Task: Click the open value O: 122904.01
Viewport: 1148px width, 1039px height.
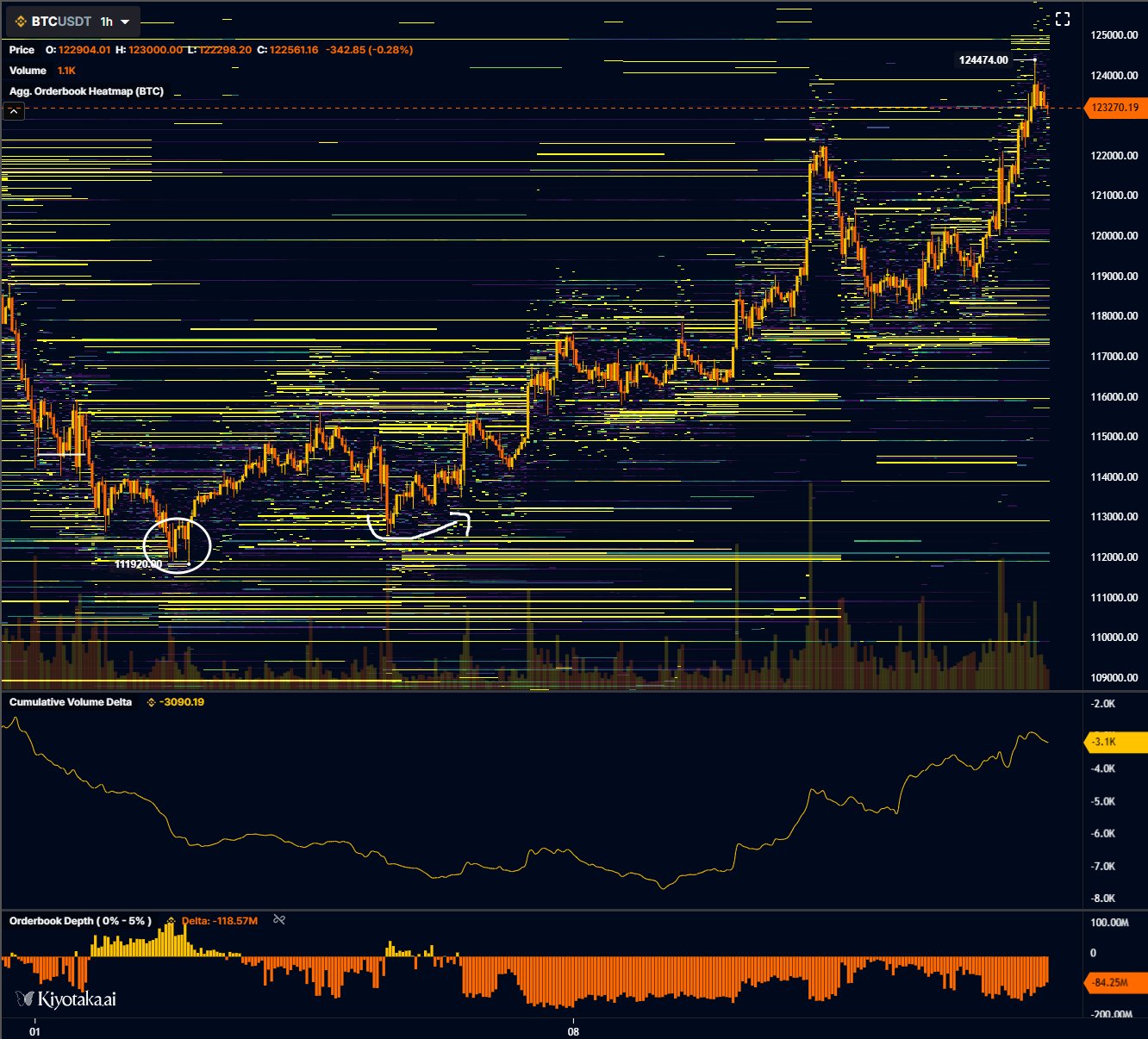Action: (x=78, y=50)
